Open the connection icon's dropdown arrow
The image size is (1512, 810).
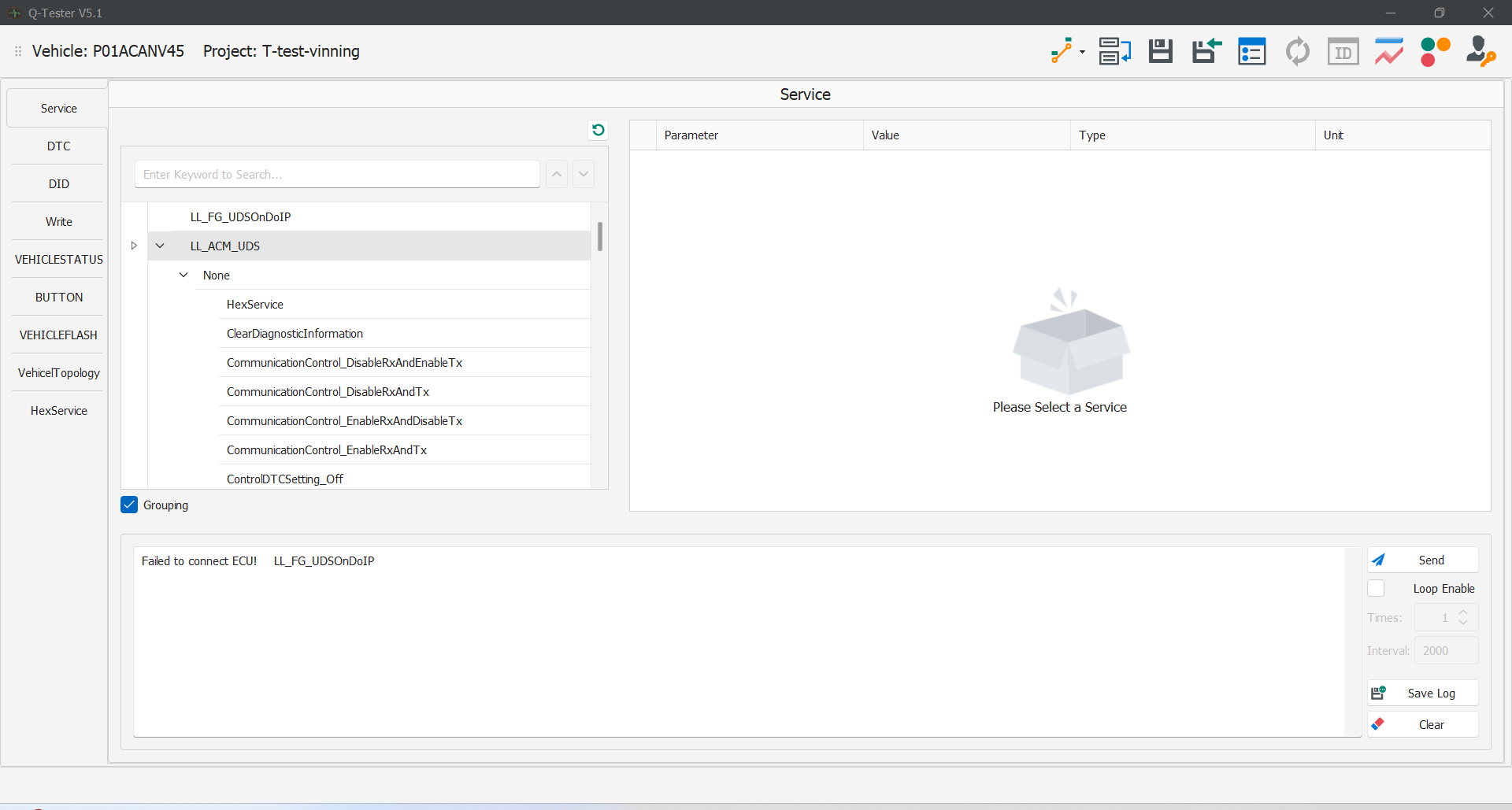1082,53
